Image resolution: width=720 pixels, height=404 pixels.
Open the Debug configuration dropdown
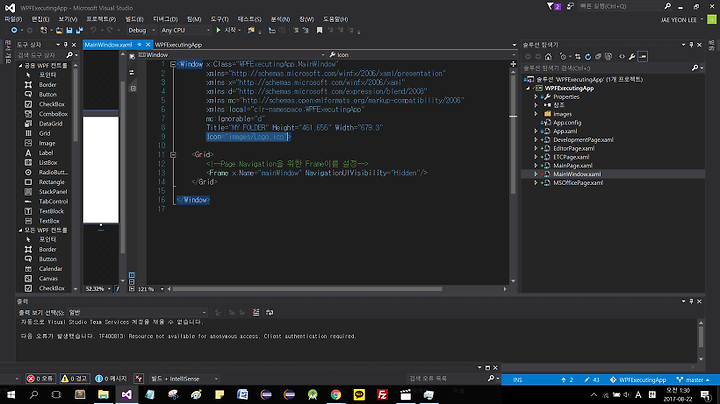click(141, 30)
